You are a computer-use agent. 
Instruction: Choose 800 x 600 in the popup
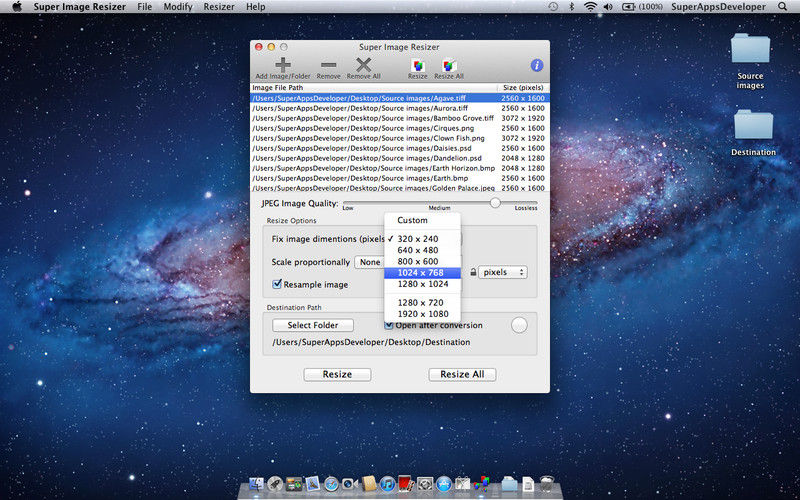[x=422, y=261]
